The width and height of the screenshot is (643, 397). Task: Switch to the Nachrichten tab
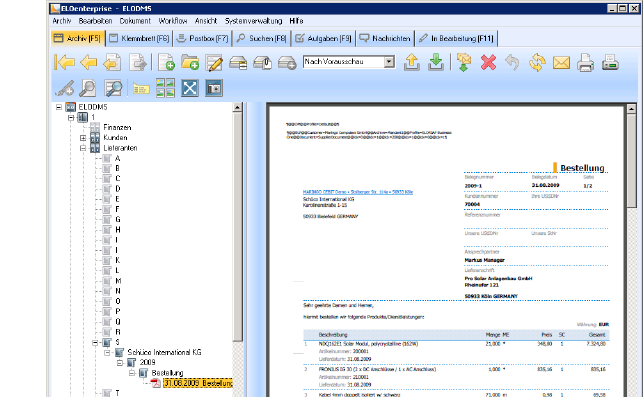coord(385,38)
